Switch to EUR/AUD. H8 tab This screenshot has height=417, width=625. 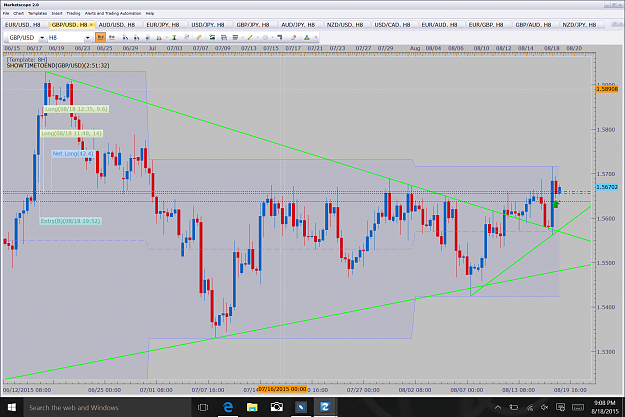tap(439, 25)
